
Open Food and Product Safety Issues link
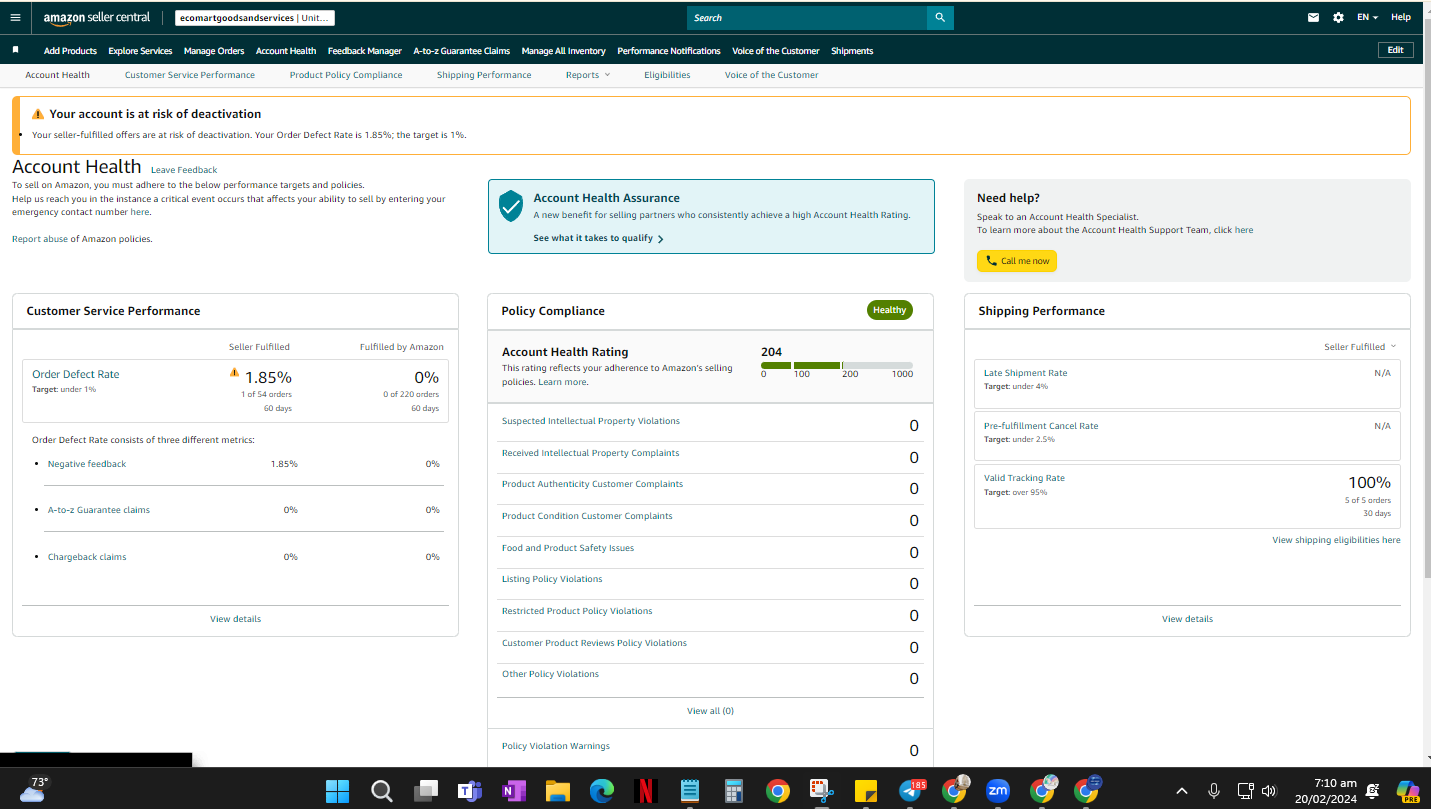click(568, 548)
